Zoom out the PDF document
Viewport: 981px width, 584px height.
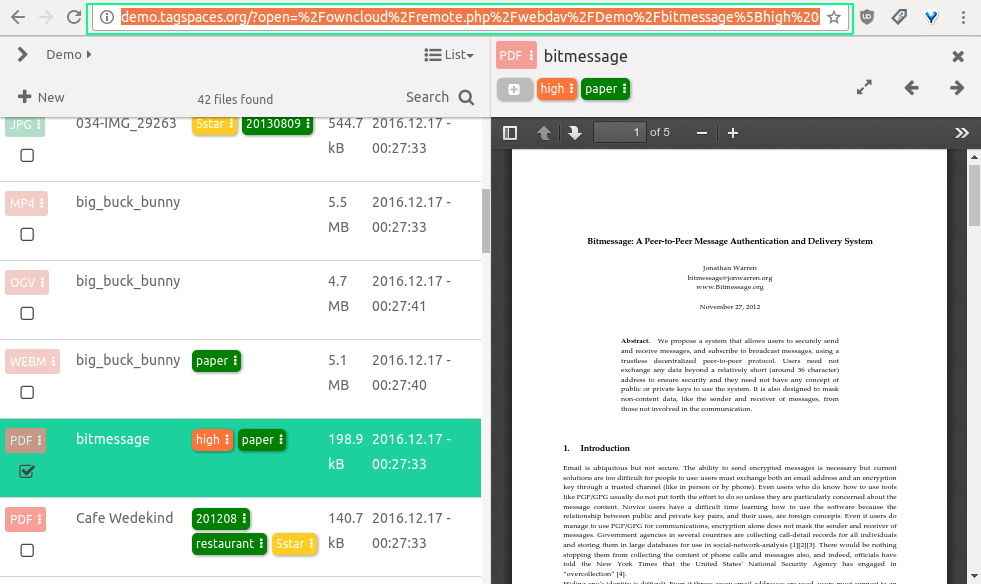pyautogui.click(x=702, y=133)
